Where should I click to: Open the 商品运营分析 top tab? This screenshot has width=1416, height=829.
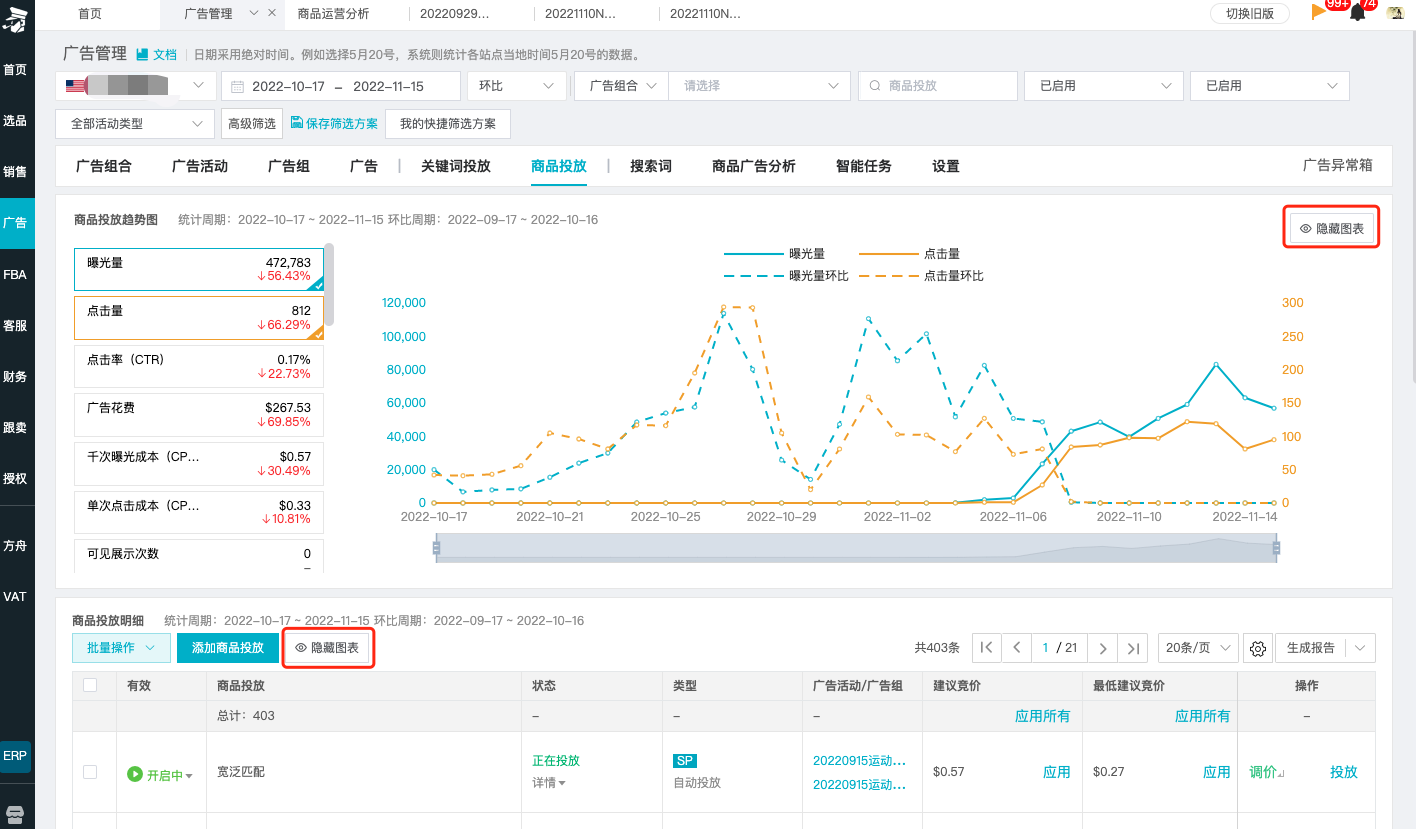[333, 13]
